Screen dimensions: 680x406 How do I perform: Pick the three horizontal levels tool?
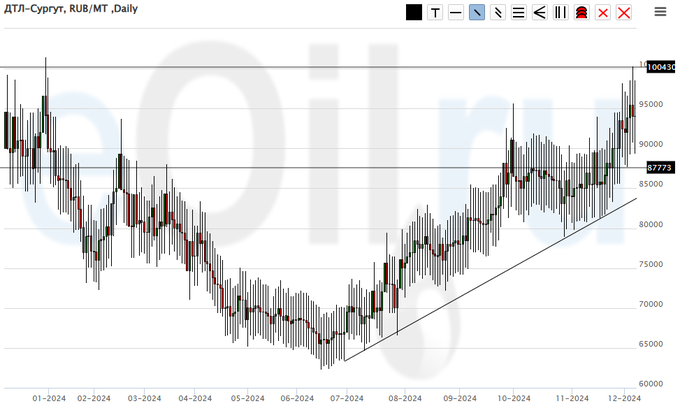tap(518, 12)
